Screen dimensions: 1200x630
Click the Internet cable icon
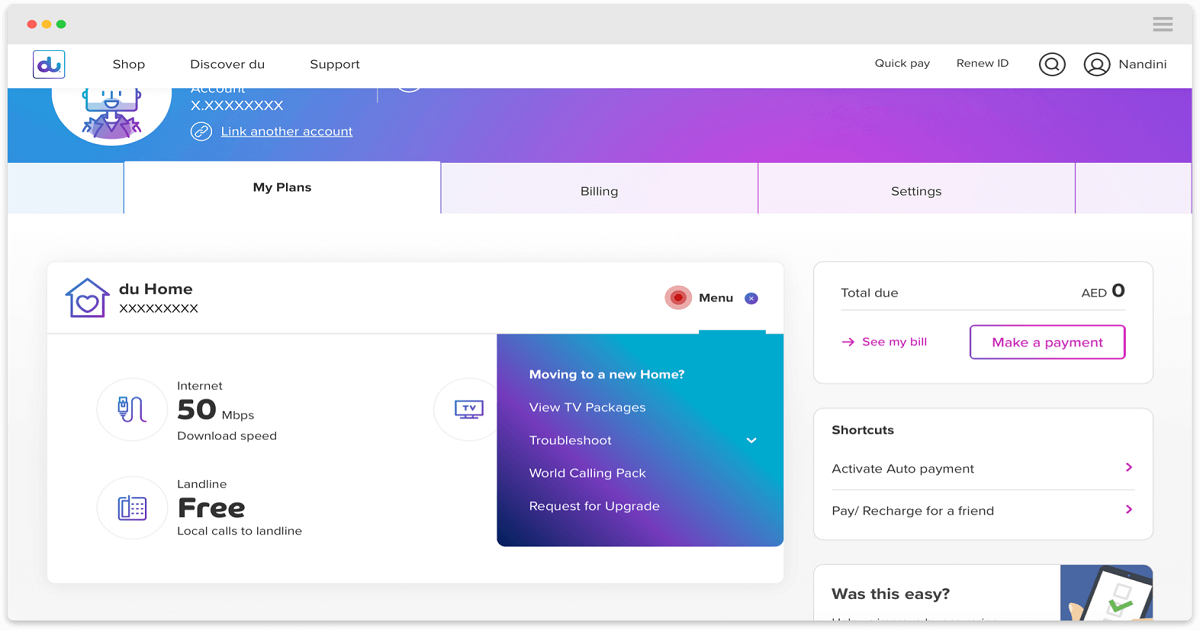click(x=132, y=409)
